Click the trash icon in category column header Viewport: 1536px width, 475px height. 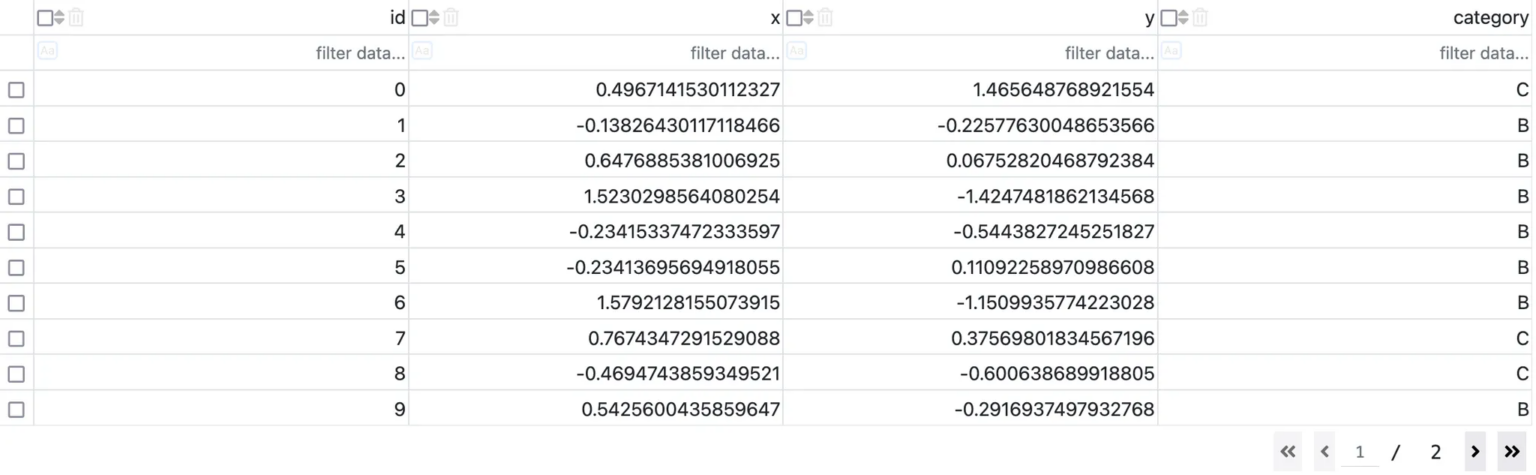pos(1200,18)
